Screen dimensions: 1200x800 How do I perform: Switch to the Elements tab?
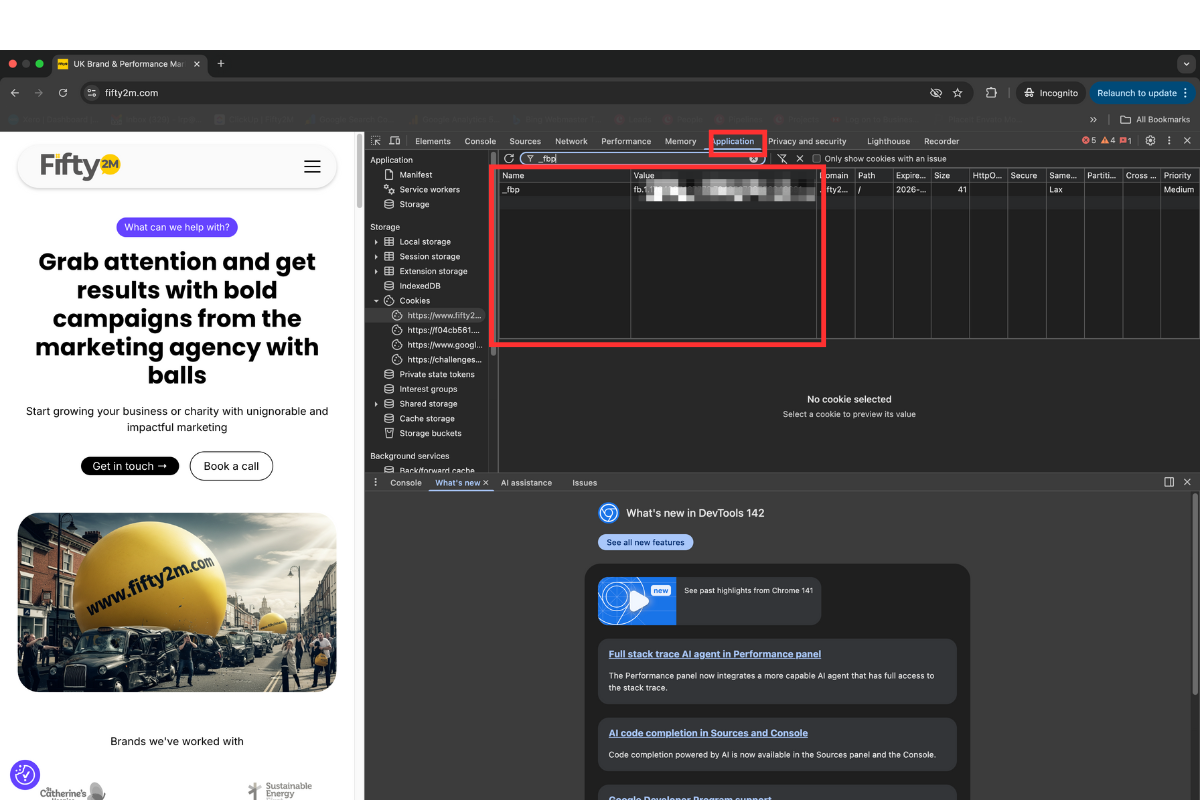pos(433,141)
